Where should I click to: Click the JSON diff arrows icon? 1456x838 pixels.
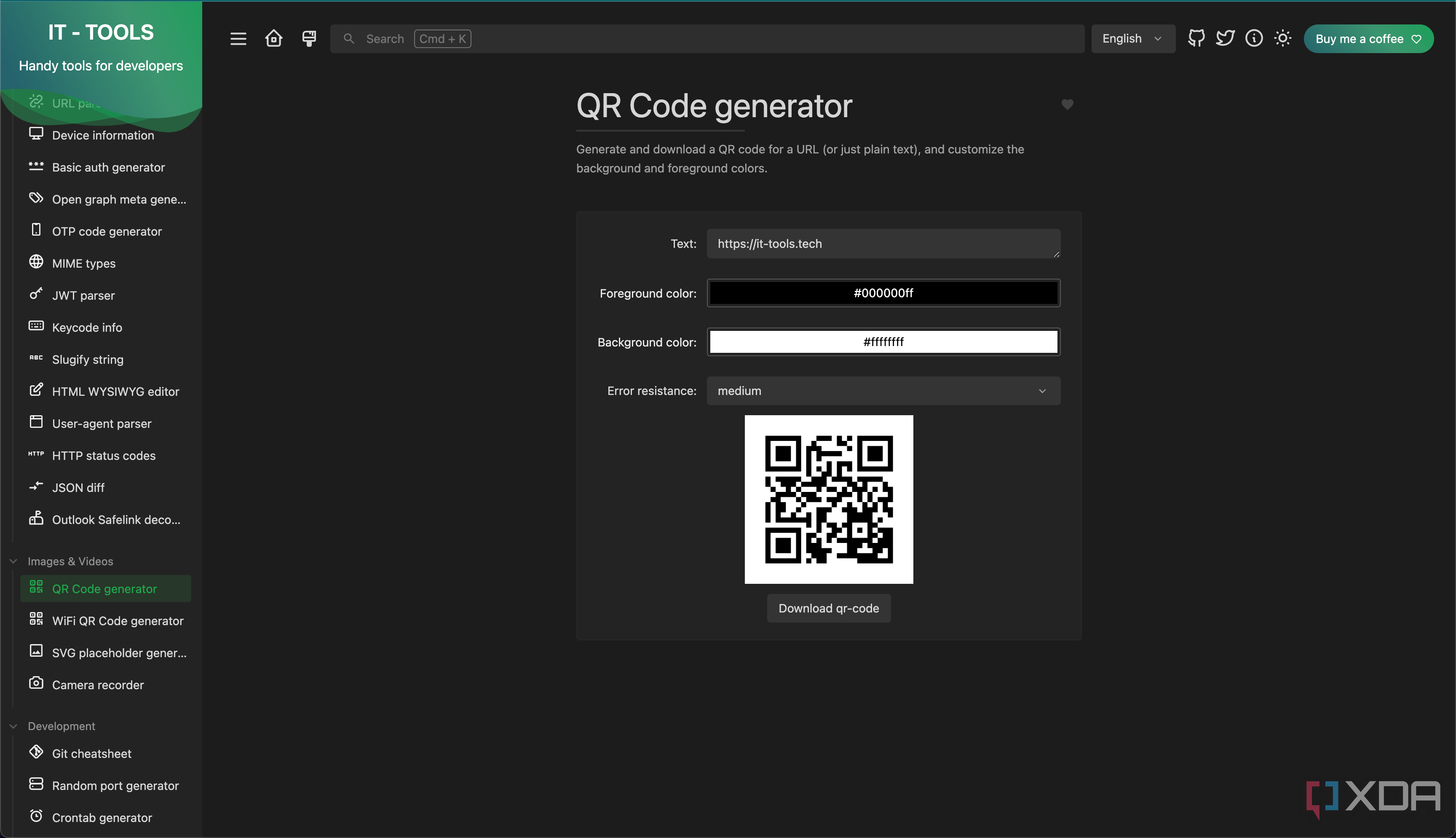pyautogui.click(x=36, y=486)
